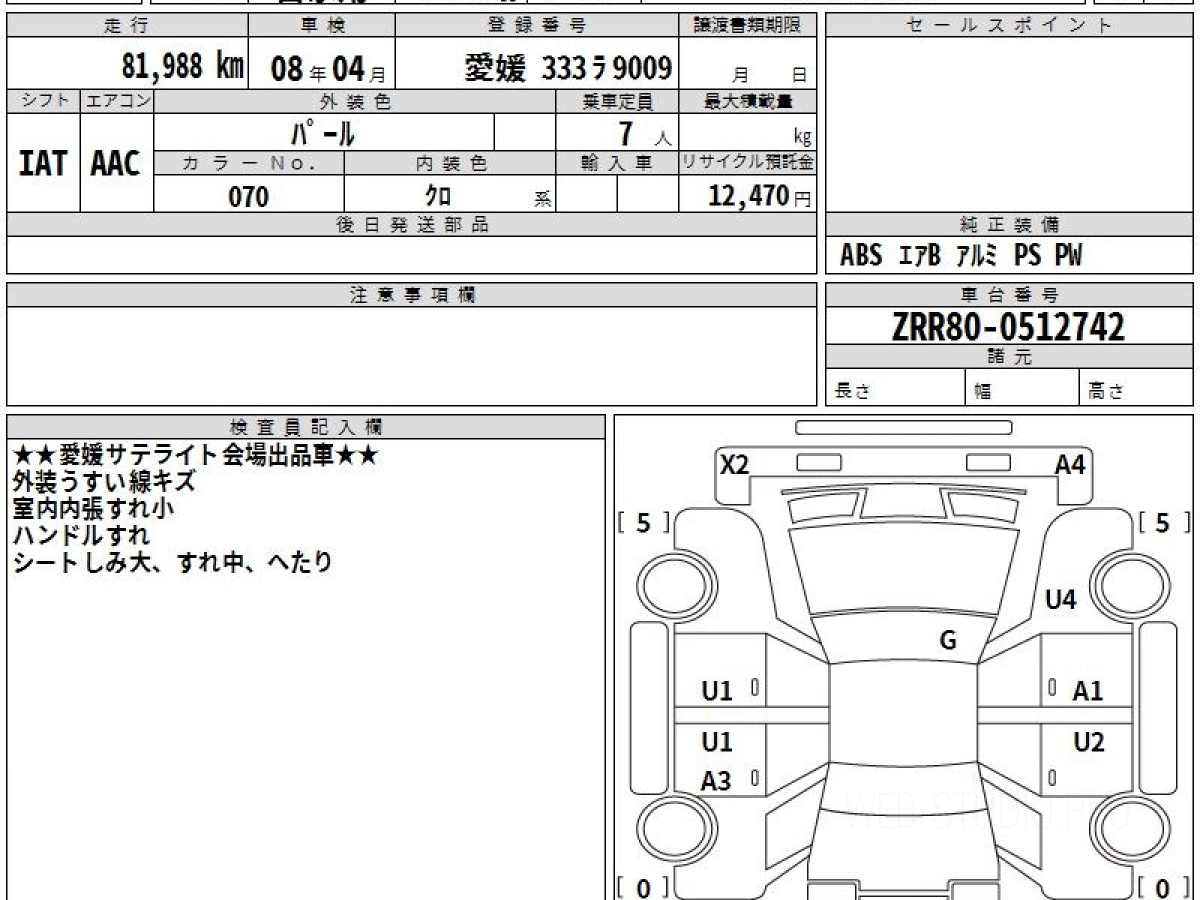
Task: Click the [5] tire rating left of diagram
Action: click(644, 522)
